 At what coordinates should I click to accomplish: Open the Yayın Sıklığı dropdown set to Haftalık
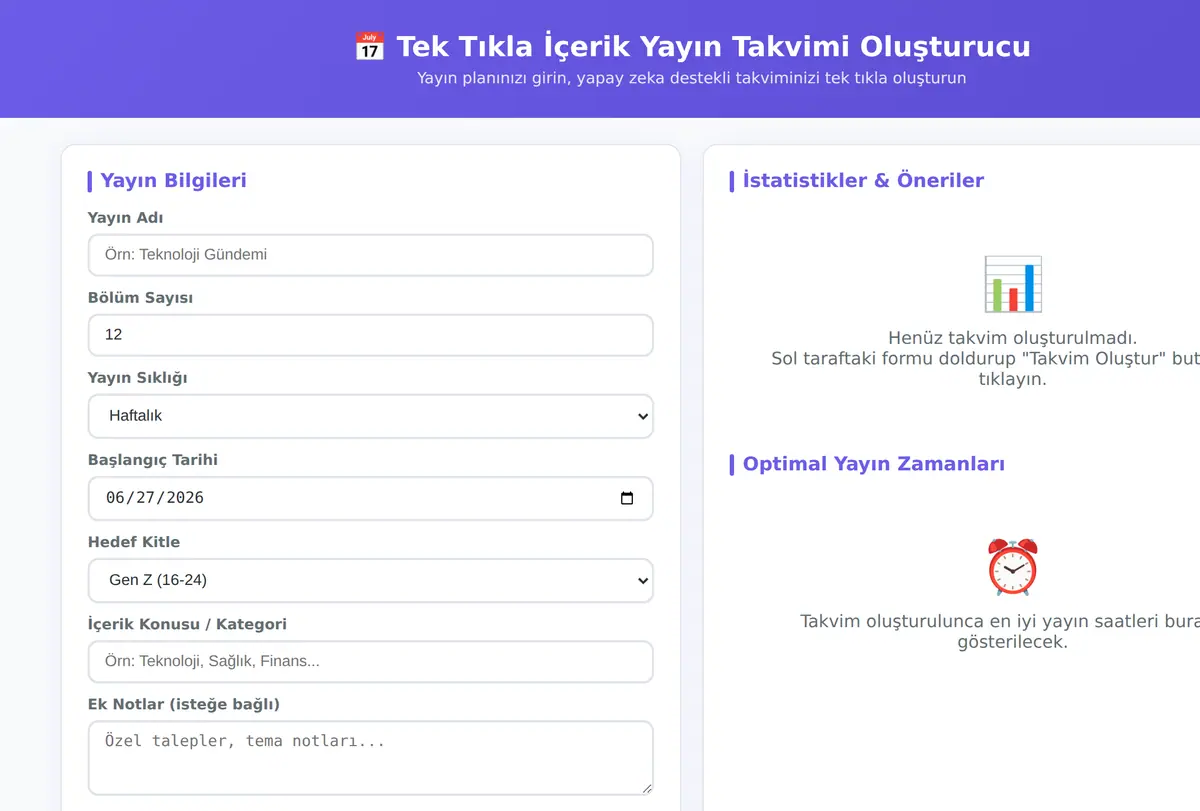[x=371, y=416]
